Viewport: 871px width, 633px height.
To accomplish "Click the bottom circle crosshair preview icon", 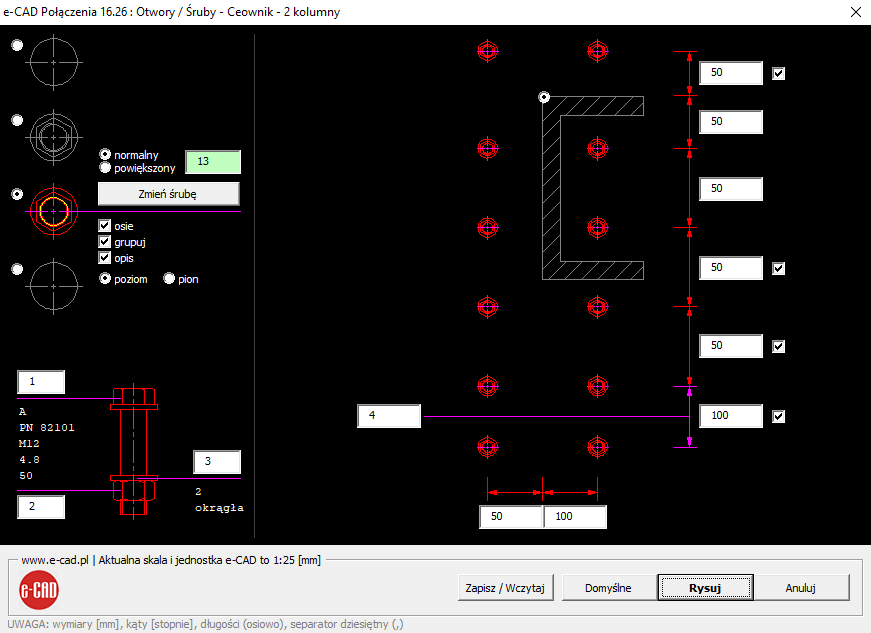I will pos(53,287).
